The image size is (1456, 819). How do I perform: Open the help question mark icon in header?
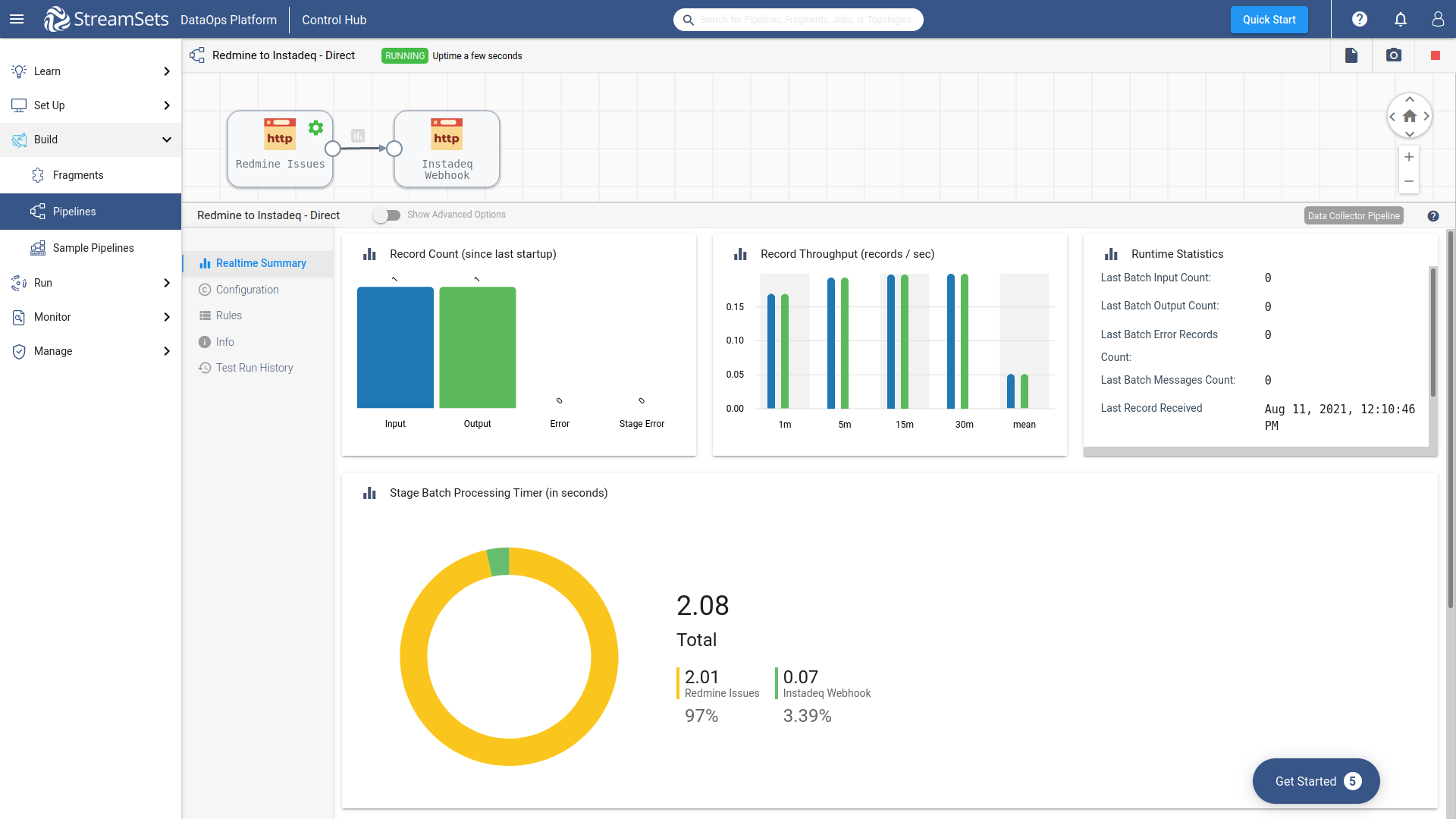click(x=1360, y=19)
